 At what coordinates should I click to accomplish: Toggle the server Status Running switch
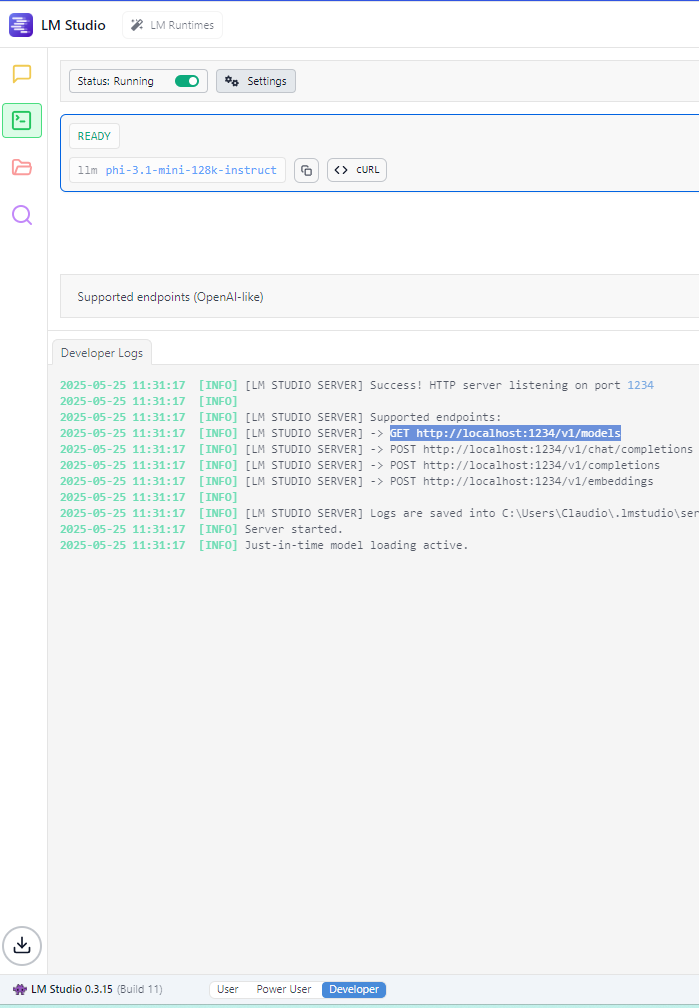coord(187,81)
